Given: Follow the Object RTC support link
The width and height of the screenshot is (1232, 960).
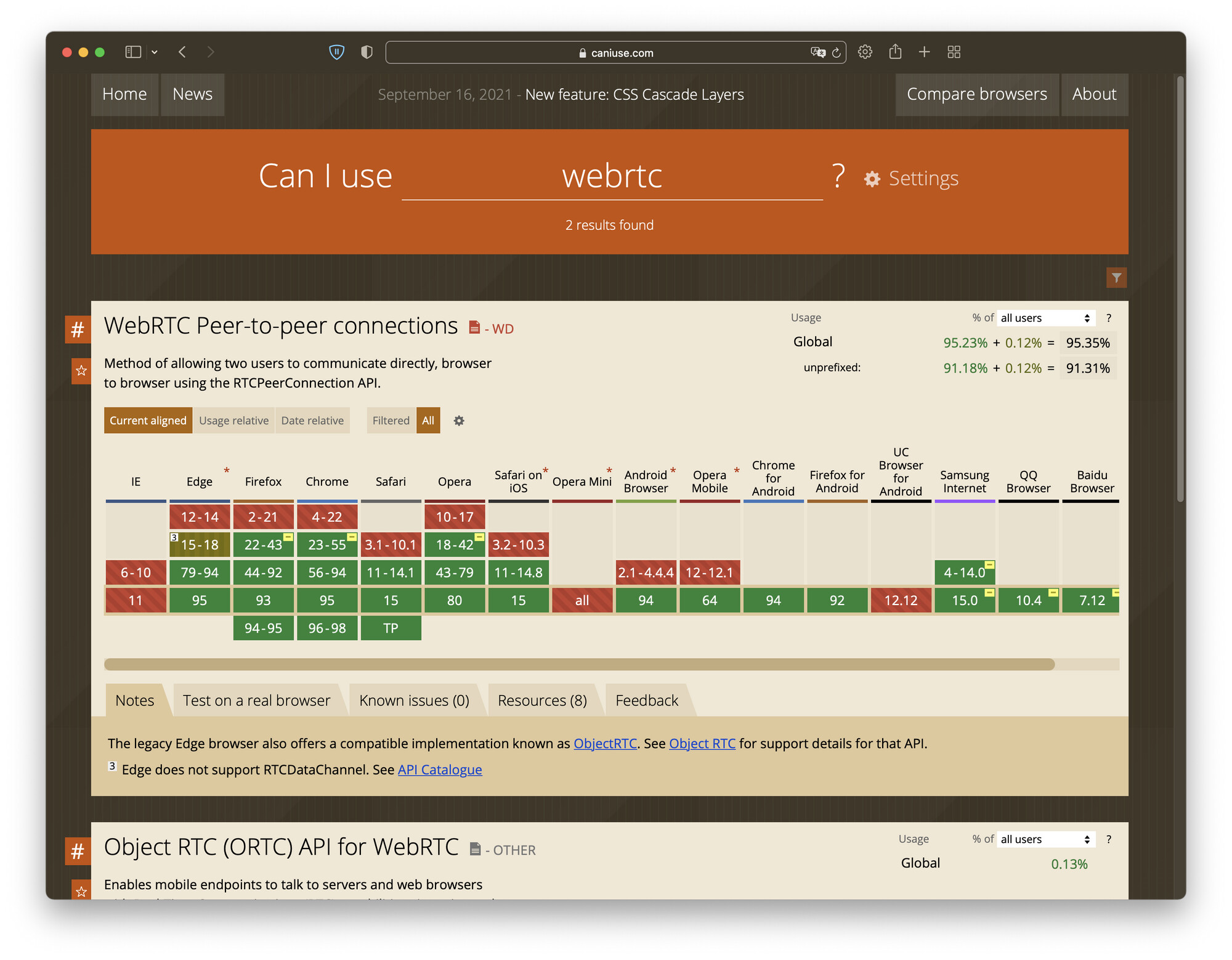Looking at the screenshot, I should [x=702, y=744].
